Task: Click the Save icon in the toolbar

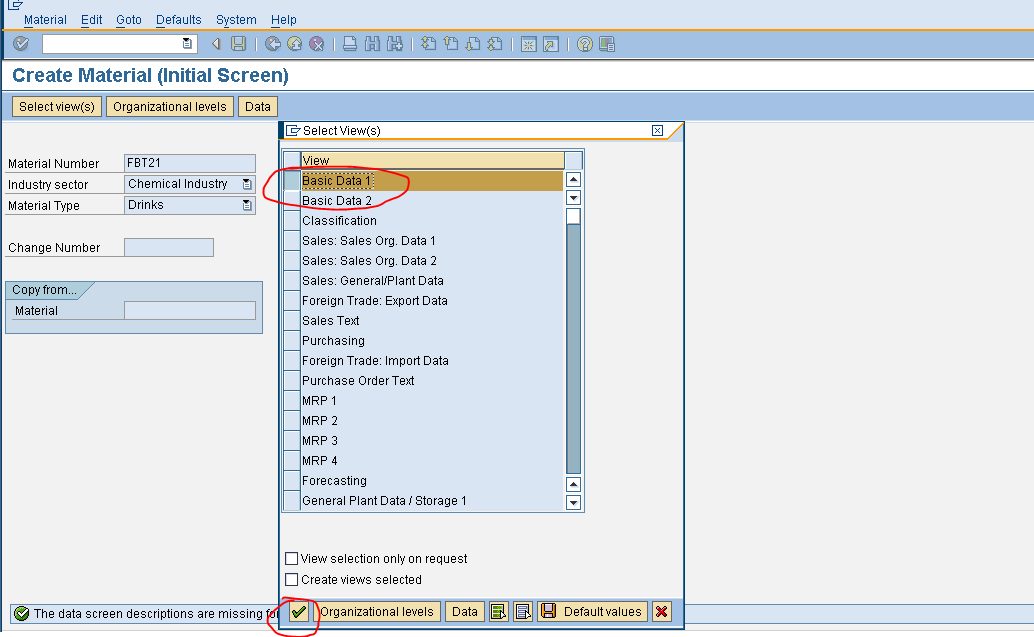Action: click(237, 43)
